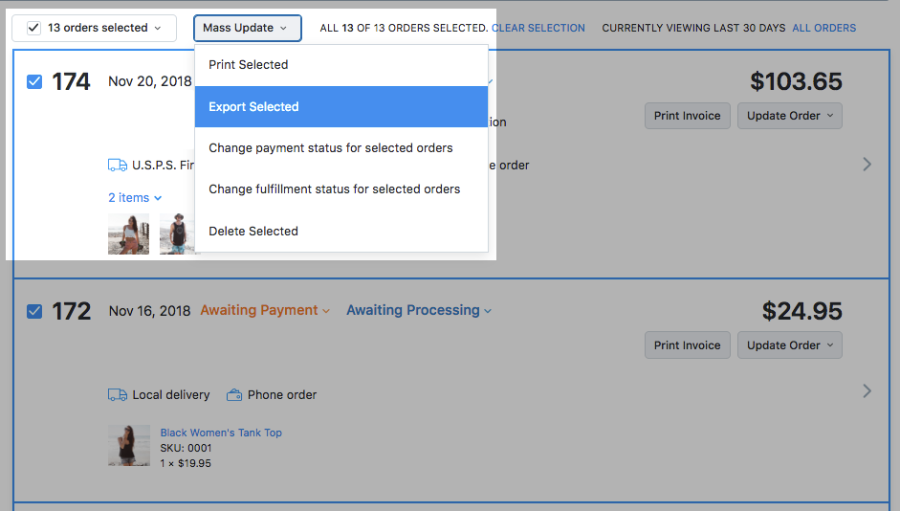The image size is (900, 511).
Task: Deselect the order 172 checkbox
Action: pyautogui.click(x=34, y=311)
